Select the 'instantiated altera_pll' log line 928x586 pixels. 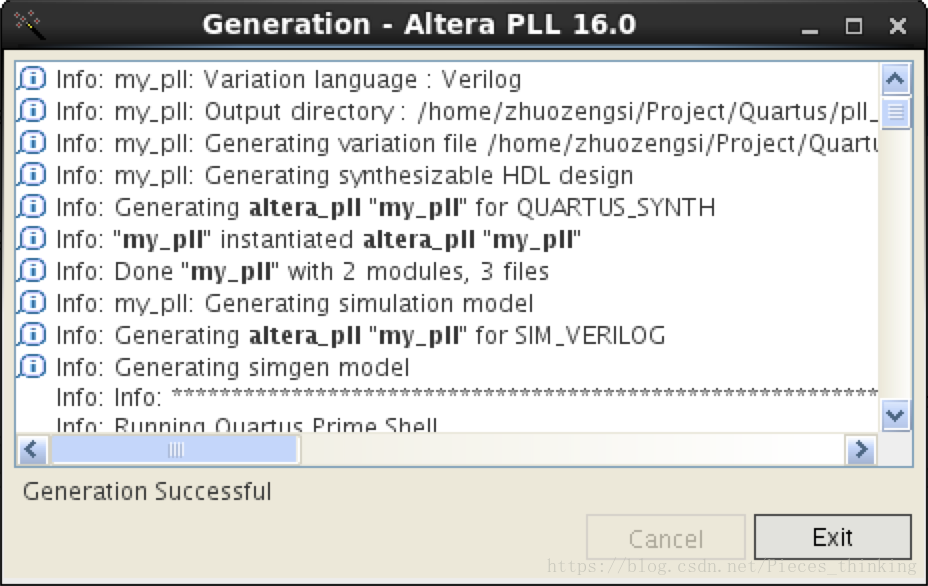(318, 239)
